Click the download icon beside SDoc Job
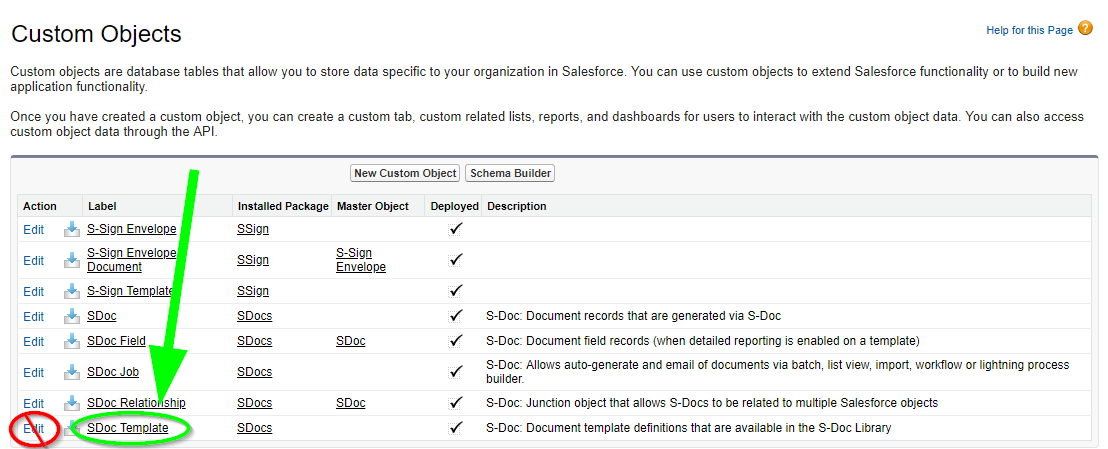Image resolution: width=1108 pixels, height=449 pixels. 71,372
